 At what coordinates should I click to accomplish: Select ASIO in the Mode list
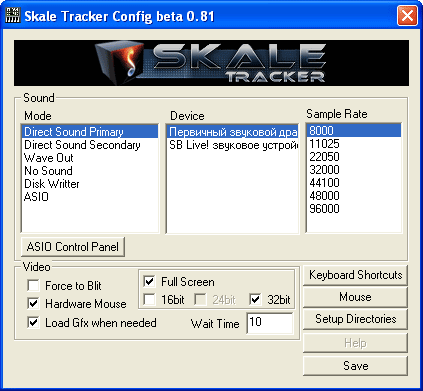tap(90, 197)
